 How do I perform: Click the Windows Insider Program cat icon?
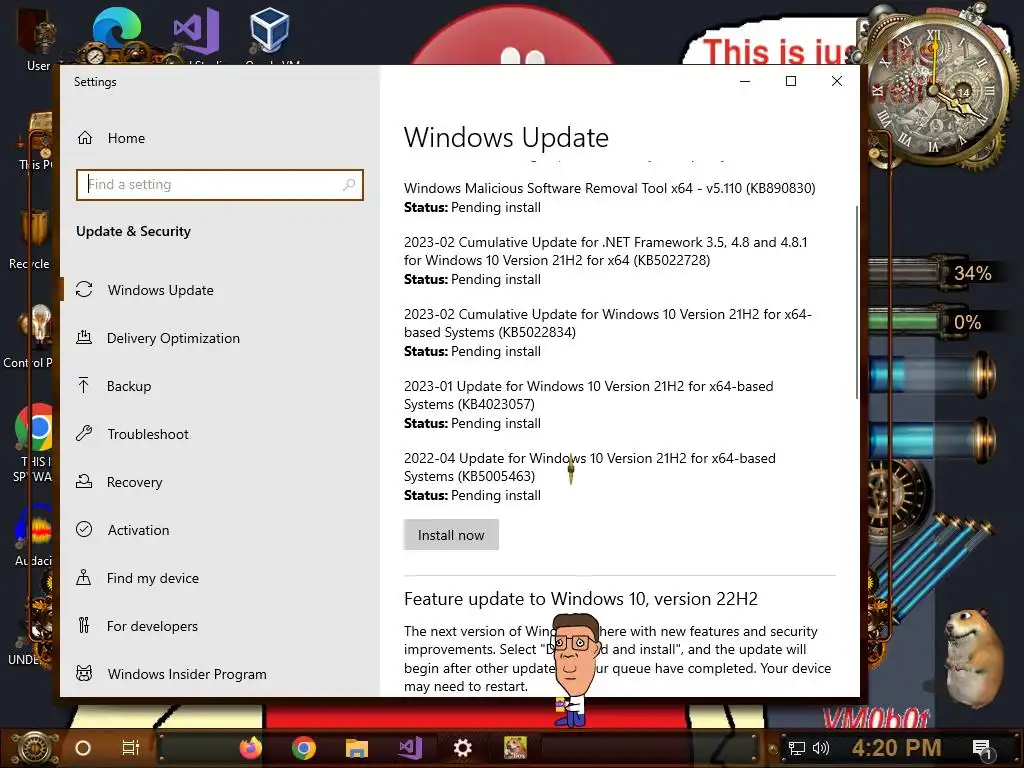pos(84,673)
